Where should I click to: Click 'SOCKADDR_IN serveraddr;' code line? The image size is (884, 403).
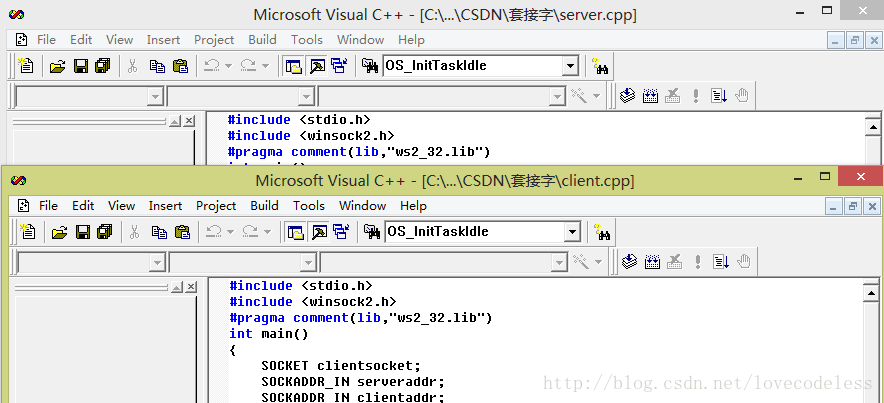(x=353, y=382)
